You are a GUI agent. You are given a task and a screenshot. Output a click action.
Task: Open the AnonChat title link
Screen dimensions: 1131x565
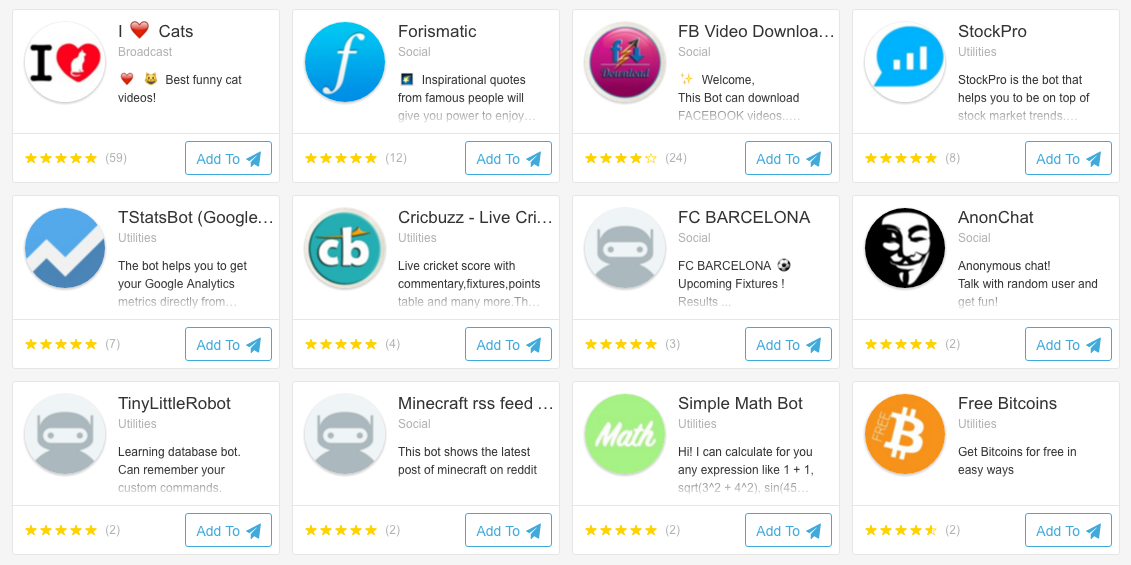click(995, 218)
